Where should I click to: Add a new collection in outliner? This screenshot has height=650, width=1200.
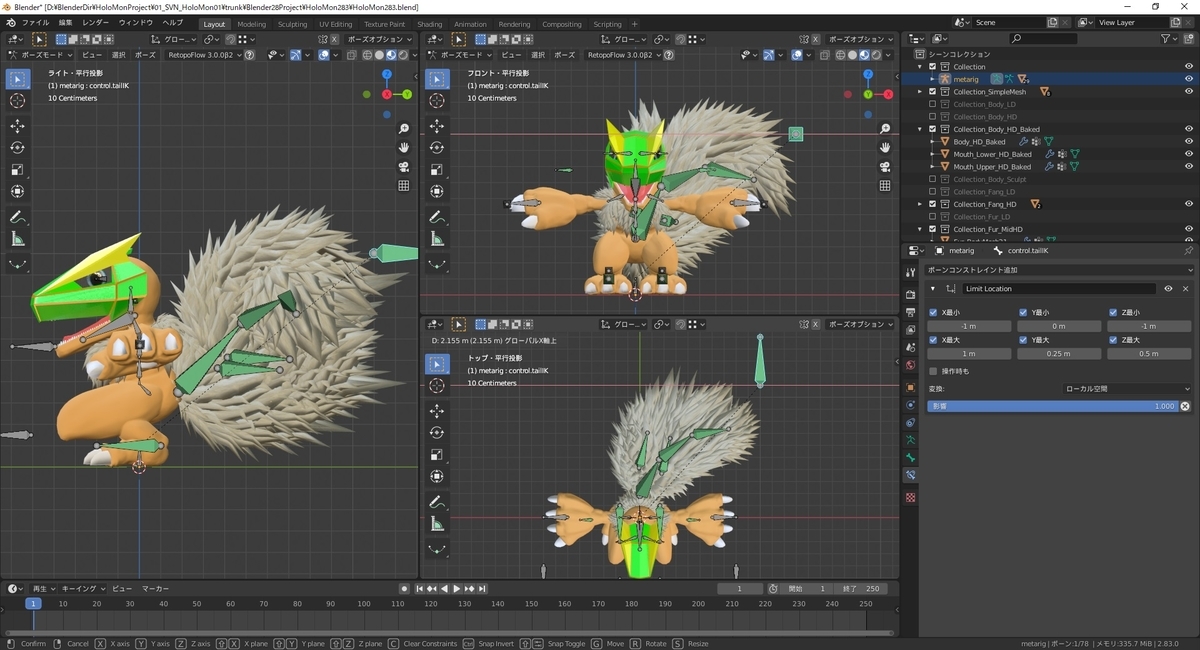[x=1188, y=38]
